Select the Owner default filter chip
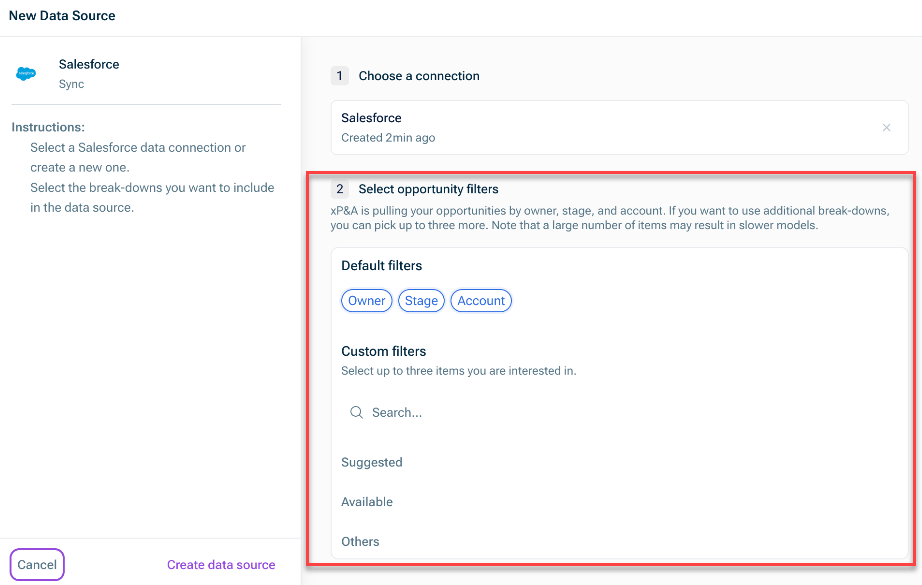Image resolution: width=922 pixels, height=585 pixels. [366, 300]
